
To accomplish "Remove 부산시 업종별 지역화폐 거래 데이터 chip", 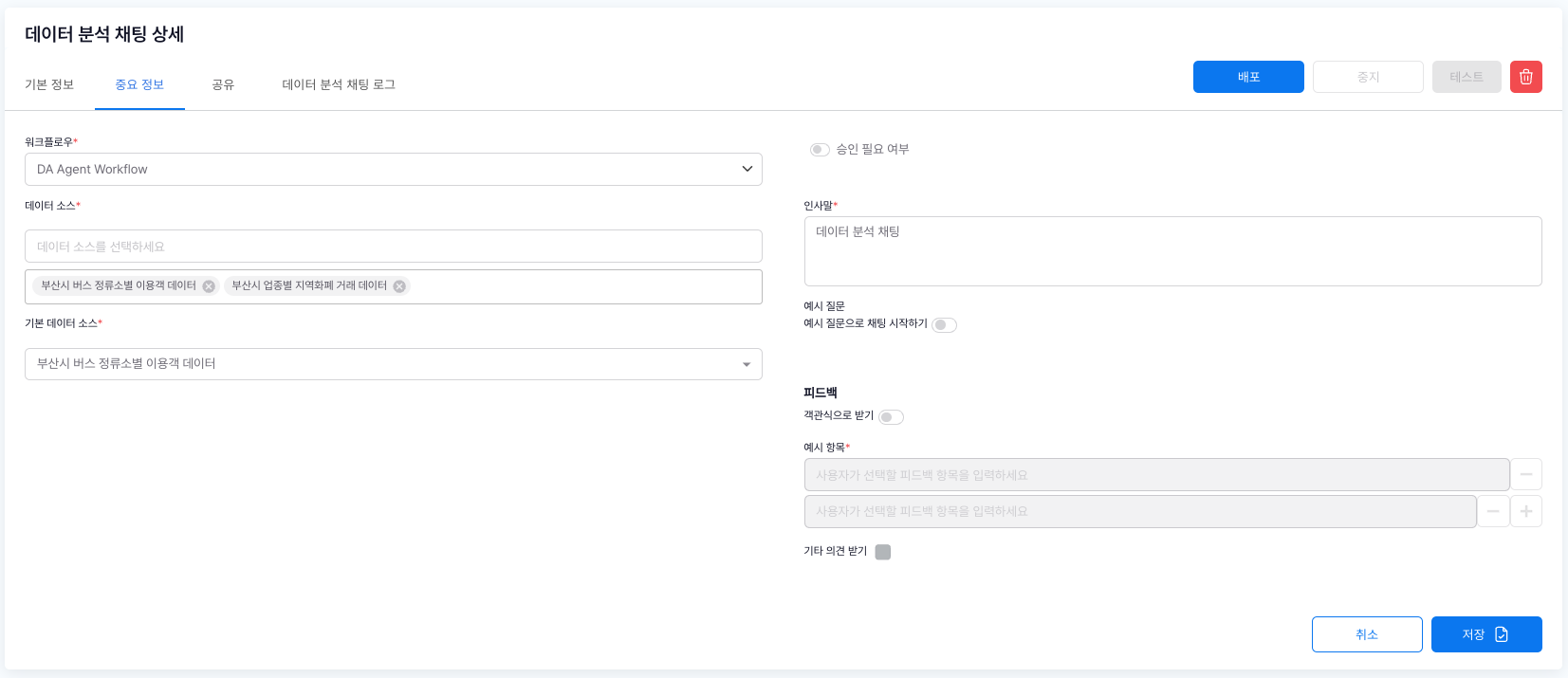I will coord(399,286).
